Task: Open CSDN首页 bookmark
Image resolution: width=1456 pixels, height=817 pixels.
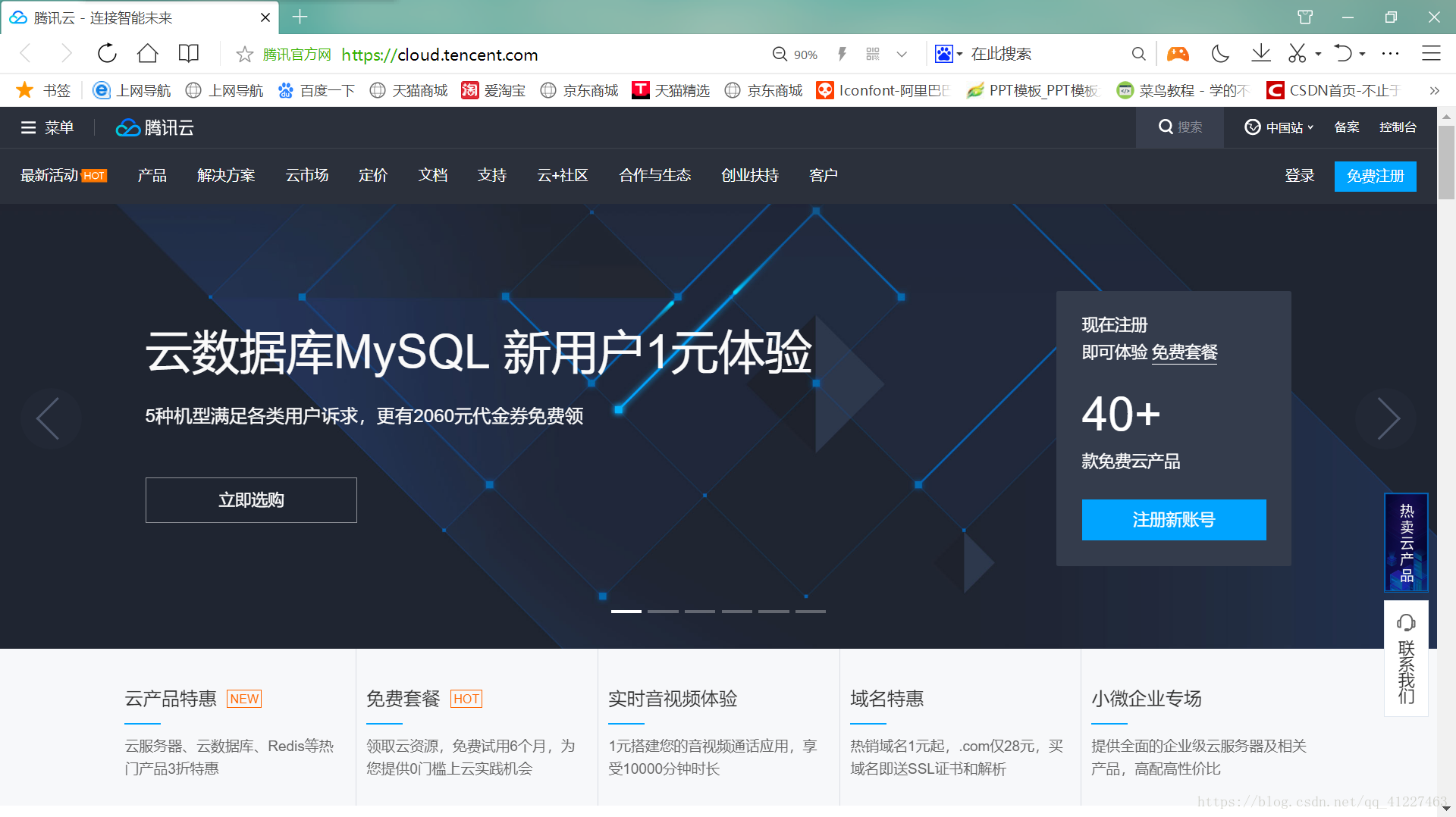Action: [1332, 91]
